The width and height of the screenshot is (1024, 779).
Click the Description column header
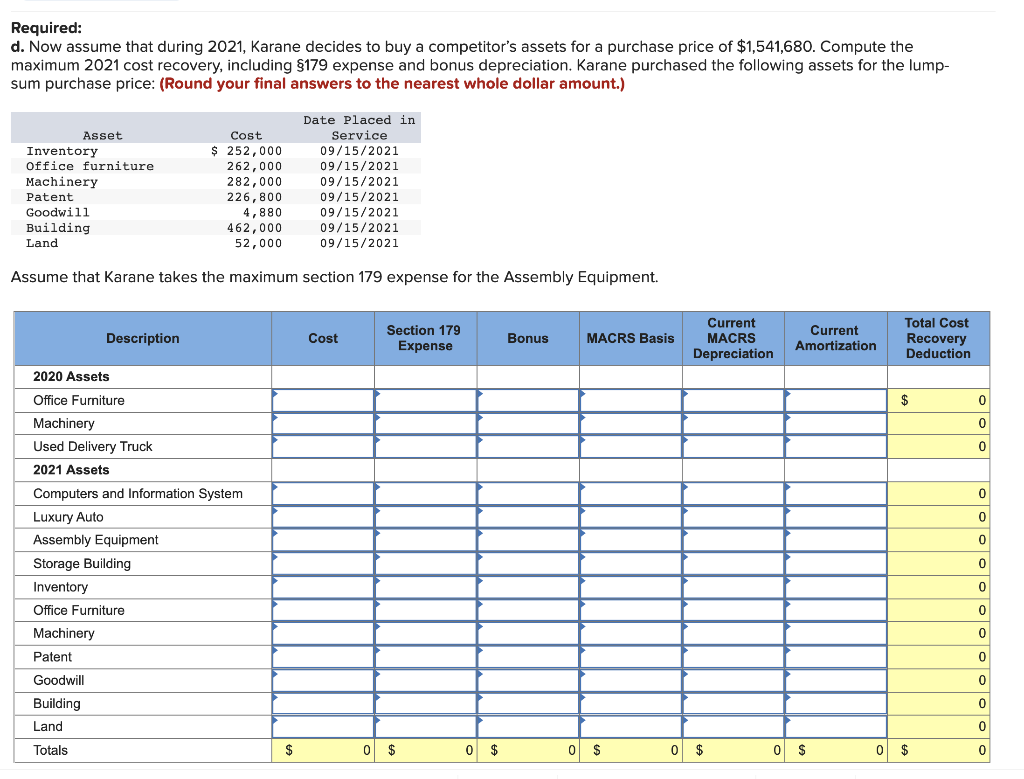(142, 338)
